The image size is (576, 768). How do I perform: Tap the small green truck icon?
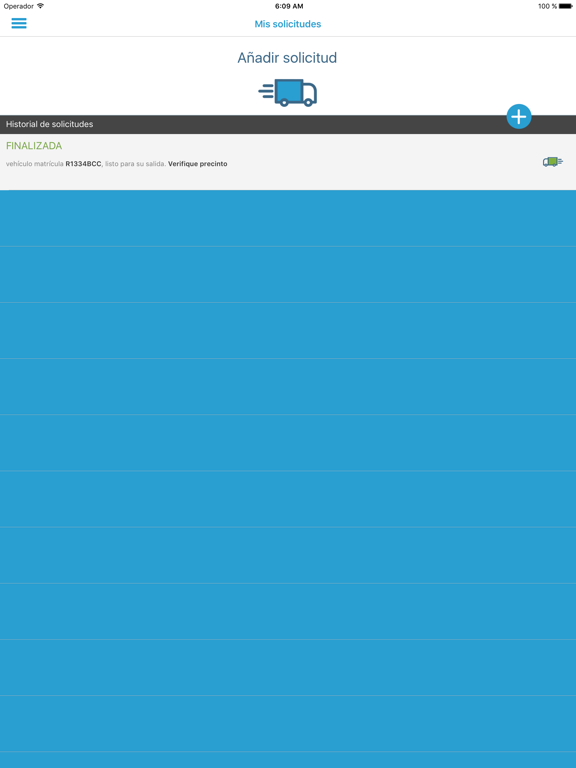point(552,162)
